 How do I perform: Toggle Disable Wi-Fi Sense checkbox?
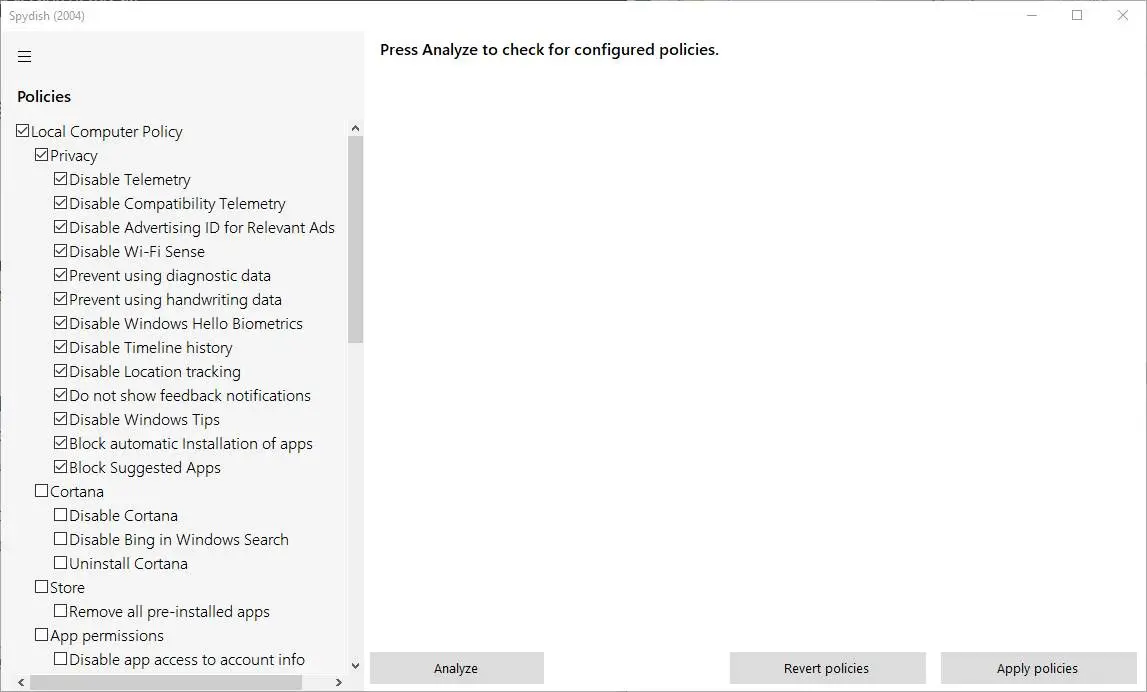click(61, 251)
